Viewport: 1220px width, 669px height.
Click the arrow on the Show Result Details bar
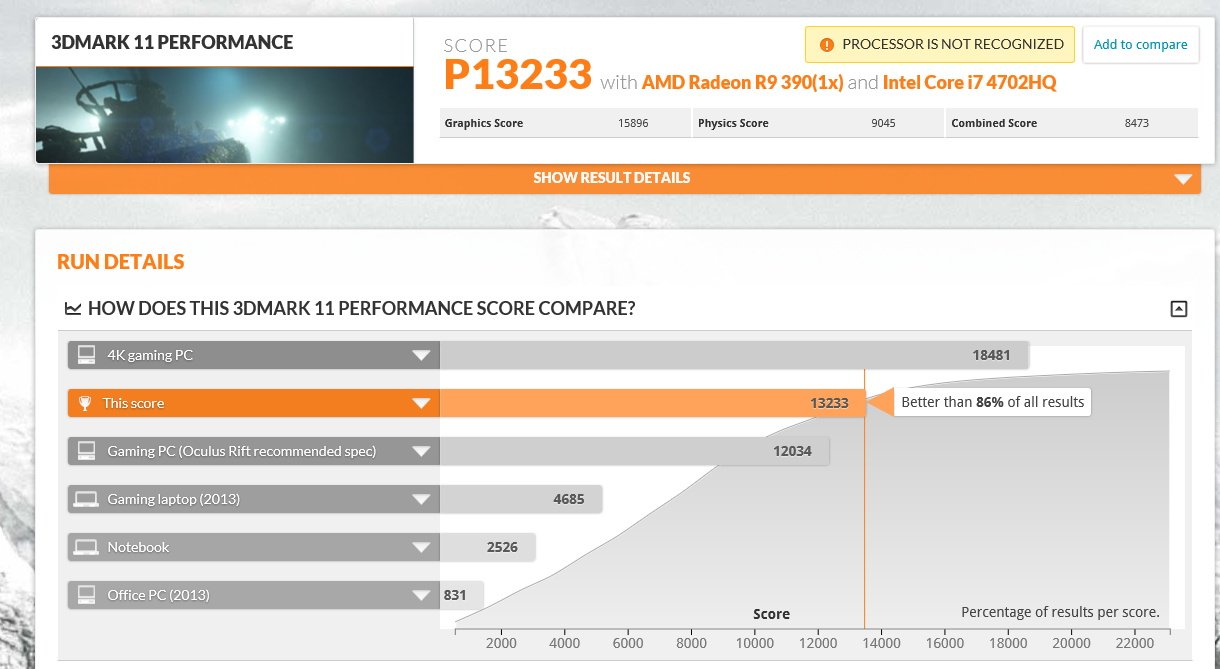(x=1183, y=179)
